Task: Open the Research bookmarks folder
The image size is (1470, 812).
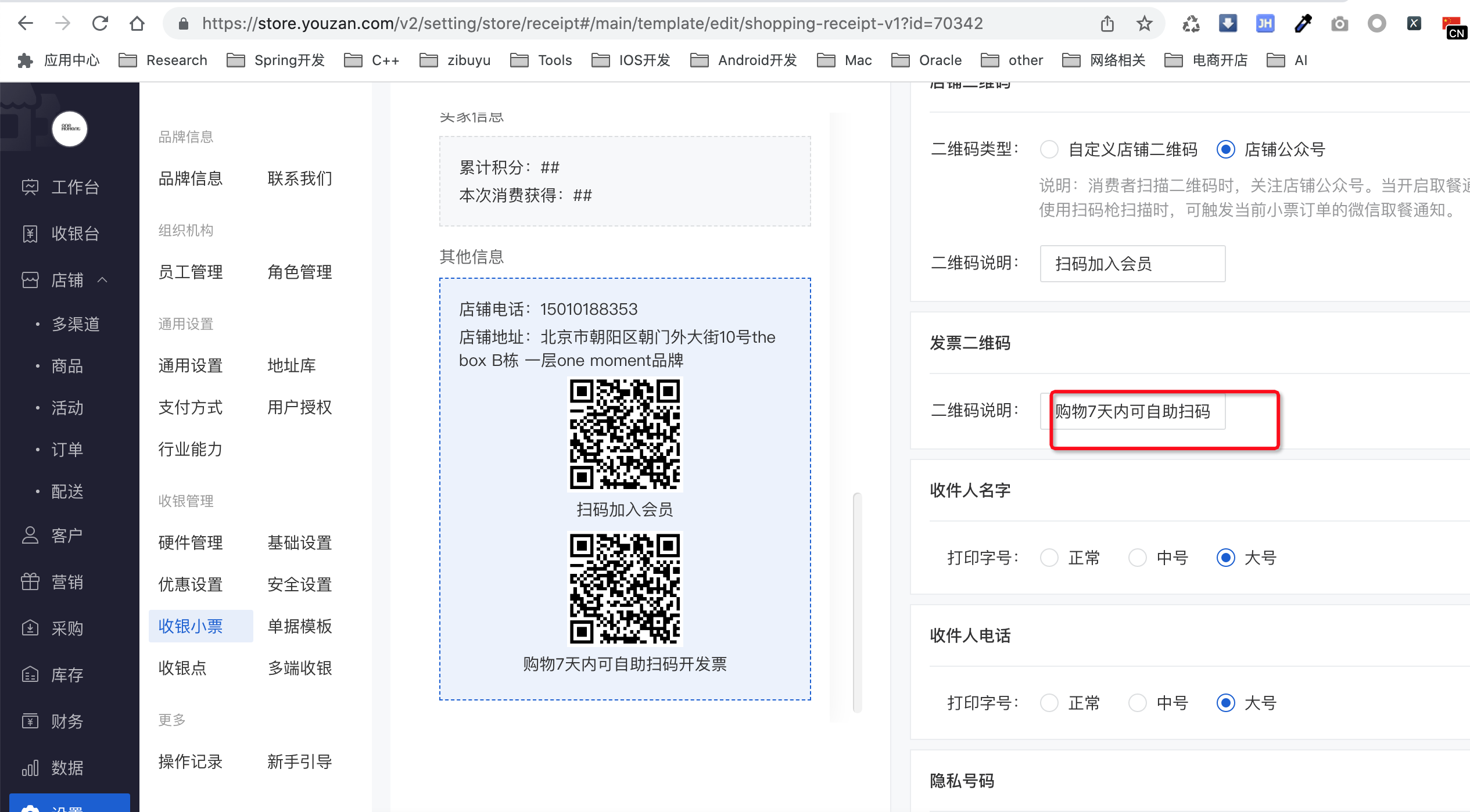Action: pyautogui.click(x=163, y=60)
